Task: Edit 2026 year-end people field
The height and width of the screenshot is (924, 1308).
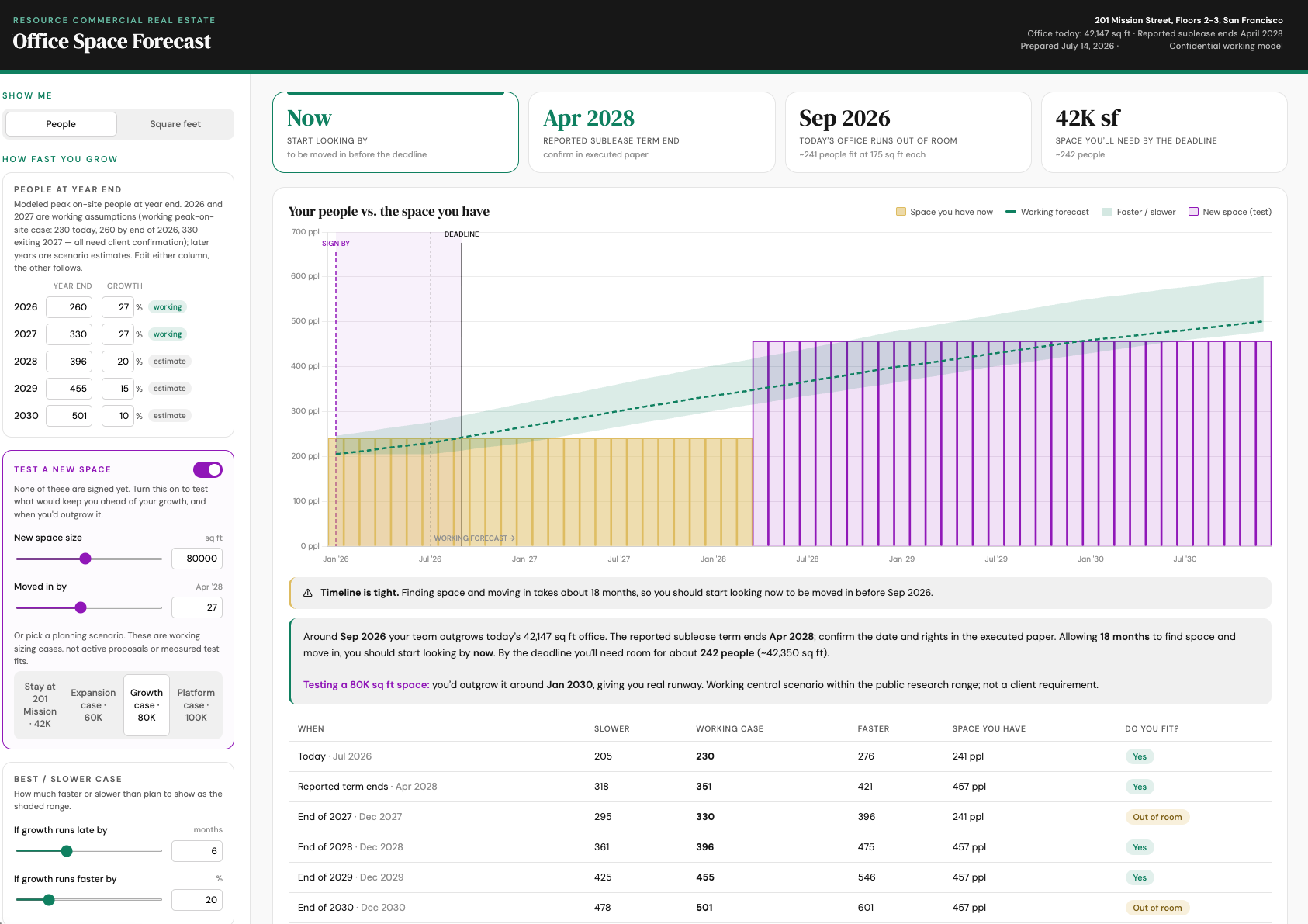Action: click(x=69, y=307)
